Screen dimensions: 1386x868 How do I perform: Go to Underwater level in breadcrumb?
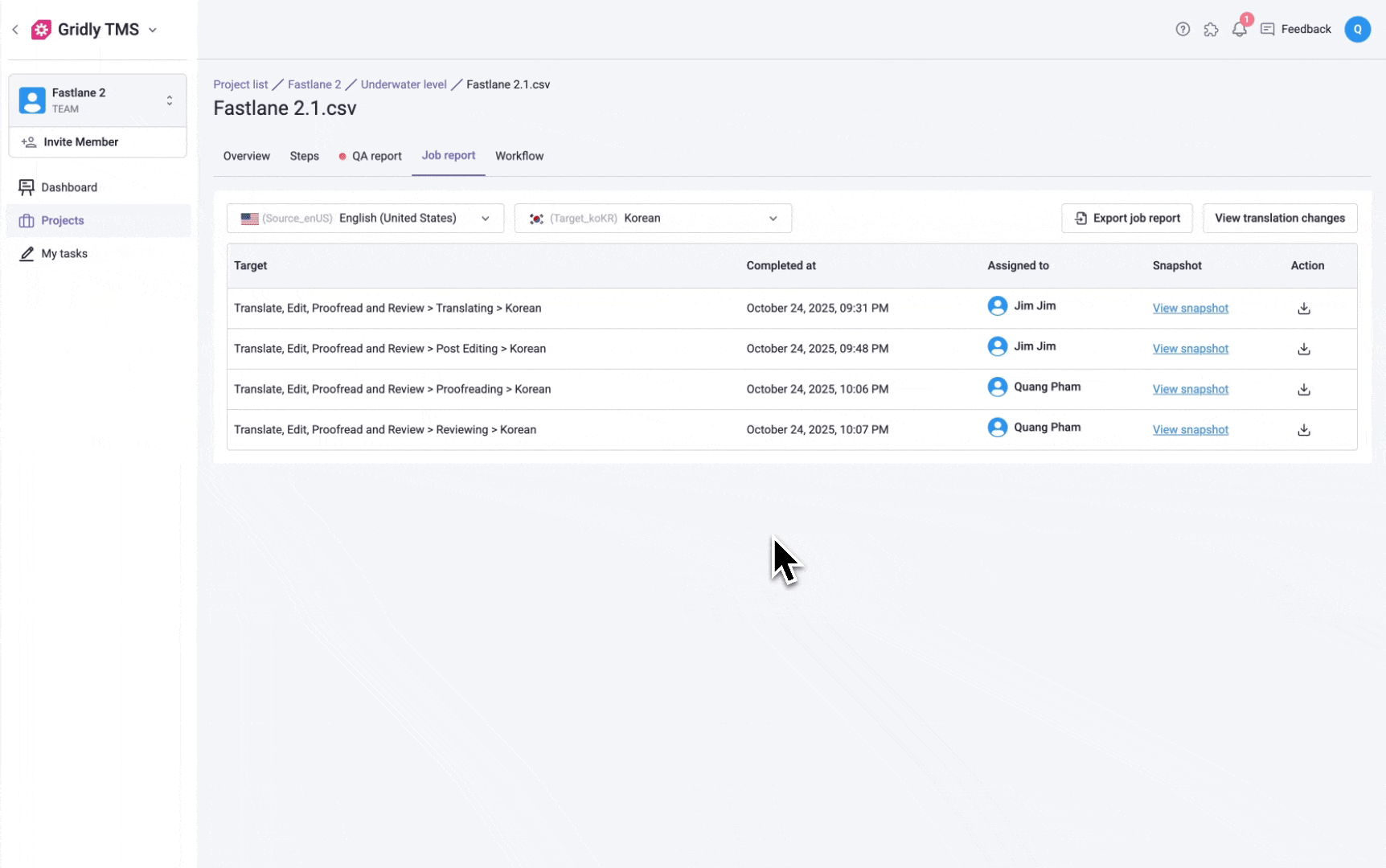(x=404, y=84)
